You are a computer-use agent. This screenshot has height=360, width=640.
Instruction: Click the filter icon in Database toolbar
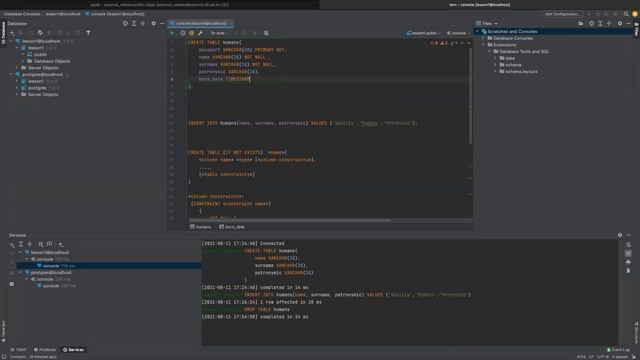88,33
